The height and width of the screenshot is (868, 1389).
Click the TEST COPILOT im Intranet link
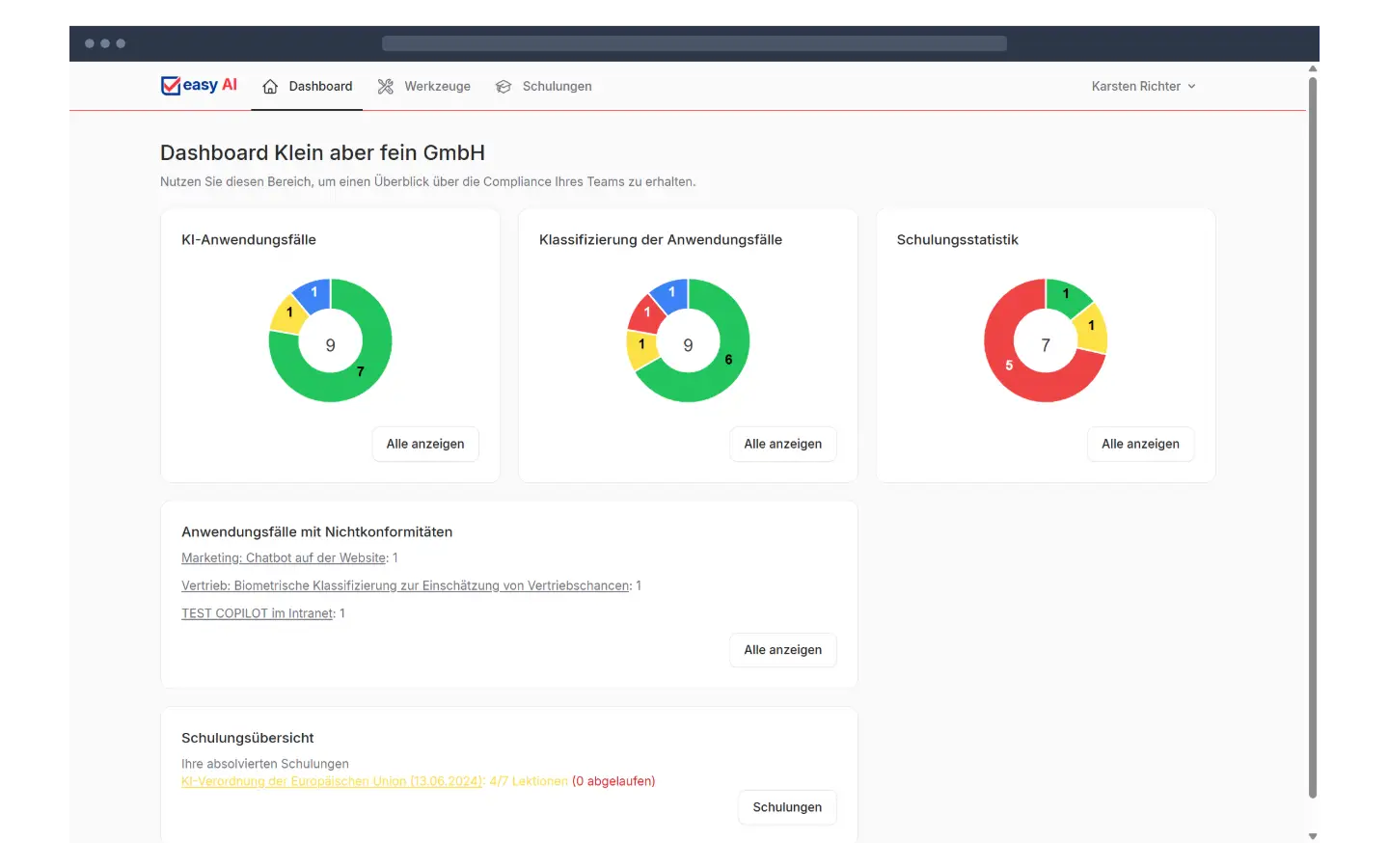coord(257,613)
